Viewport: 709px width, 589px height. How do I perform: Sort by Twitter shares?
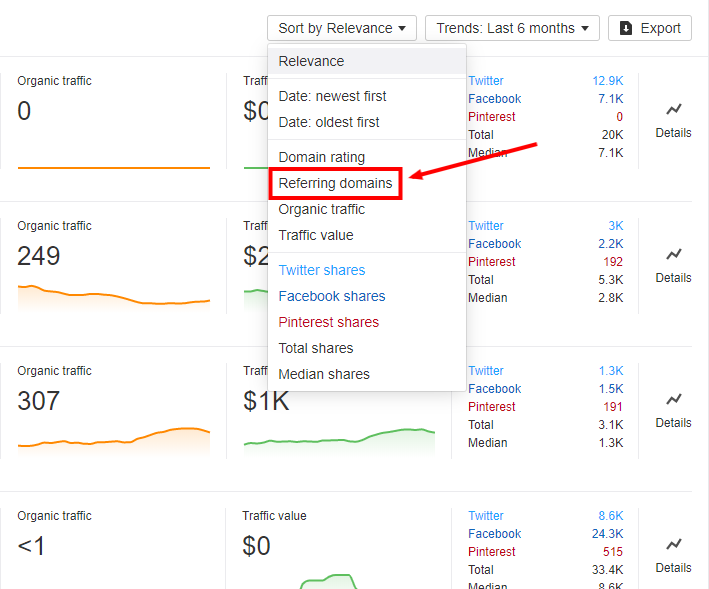321,270
